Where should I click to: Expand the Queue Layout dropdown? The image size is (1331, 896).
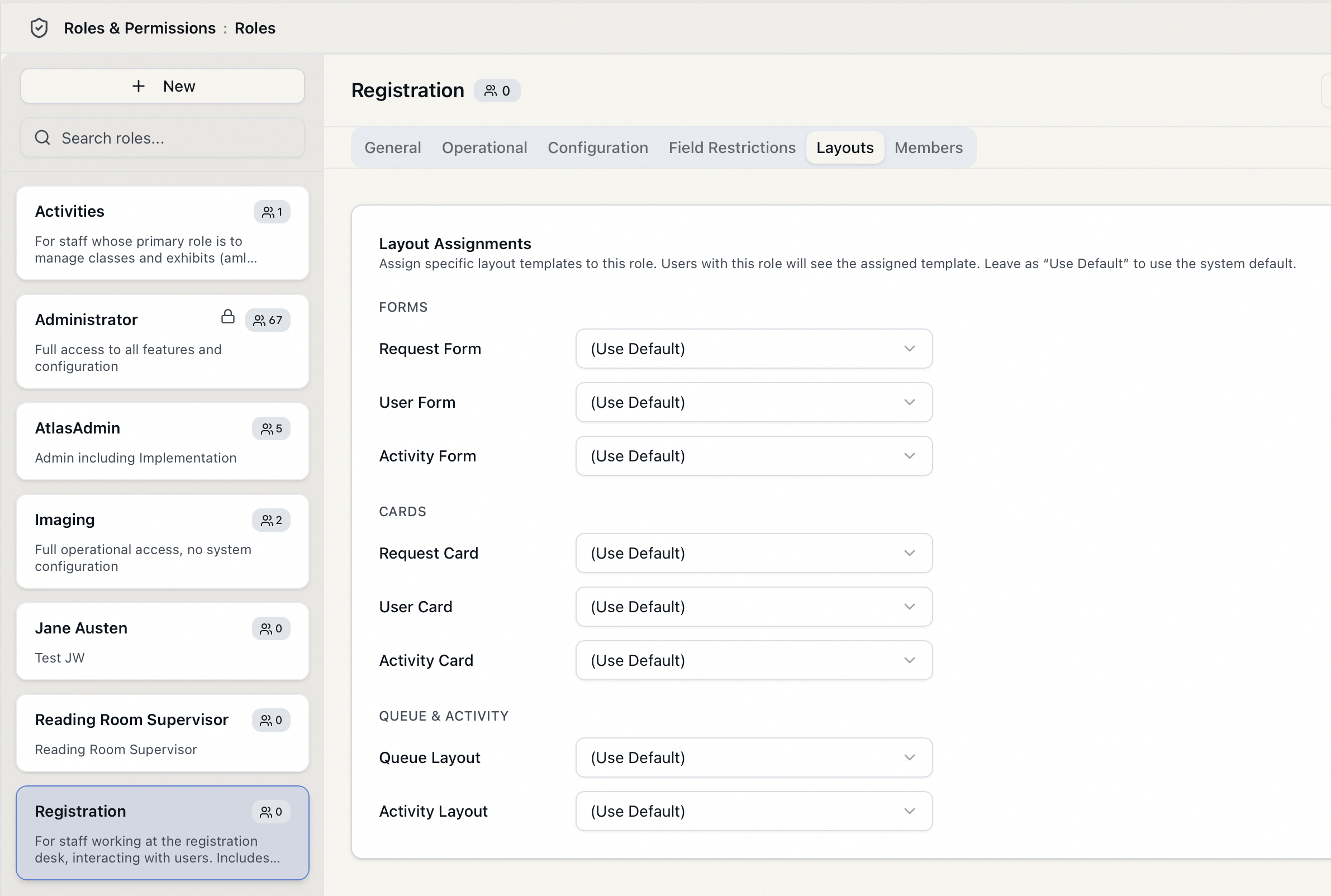point(754,757)
